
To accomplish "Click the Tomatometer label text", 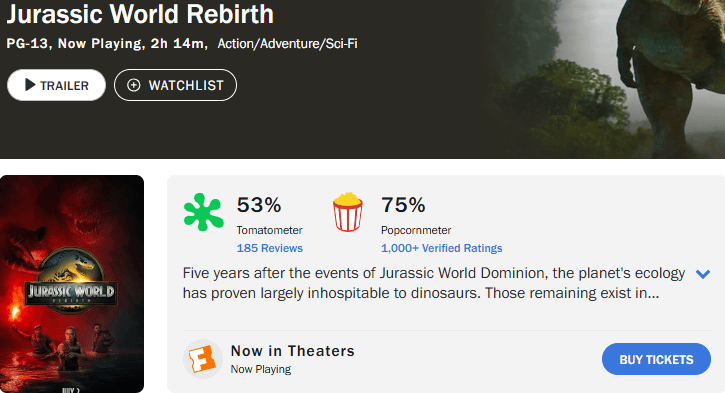I will 270,230.
